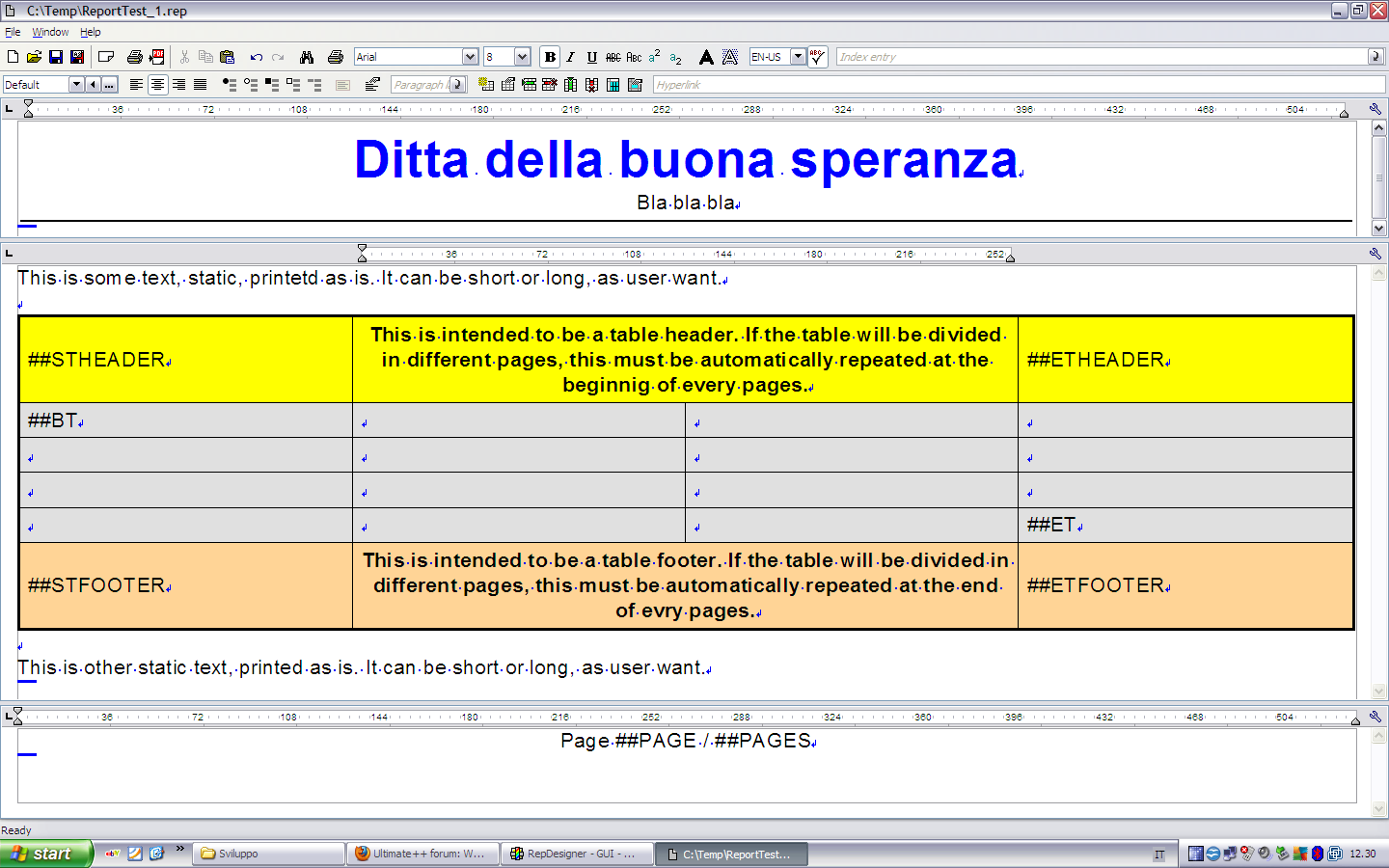The image size is (1389, 868).
Task: Click the text color 'A' icon
Action: pyautogui.click(x=706, y=57)
